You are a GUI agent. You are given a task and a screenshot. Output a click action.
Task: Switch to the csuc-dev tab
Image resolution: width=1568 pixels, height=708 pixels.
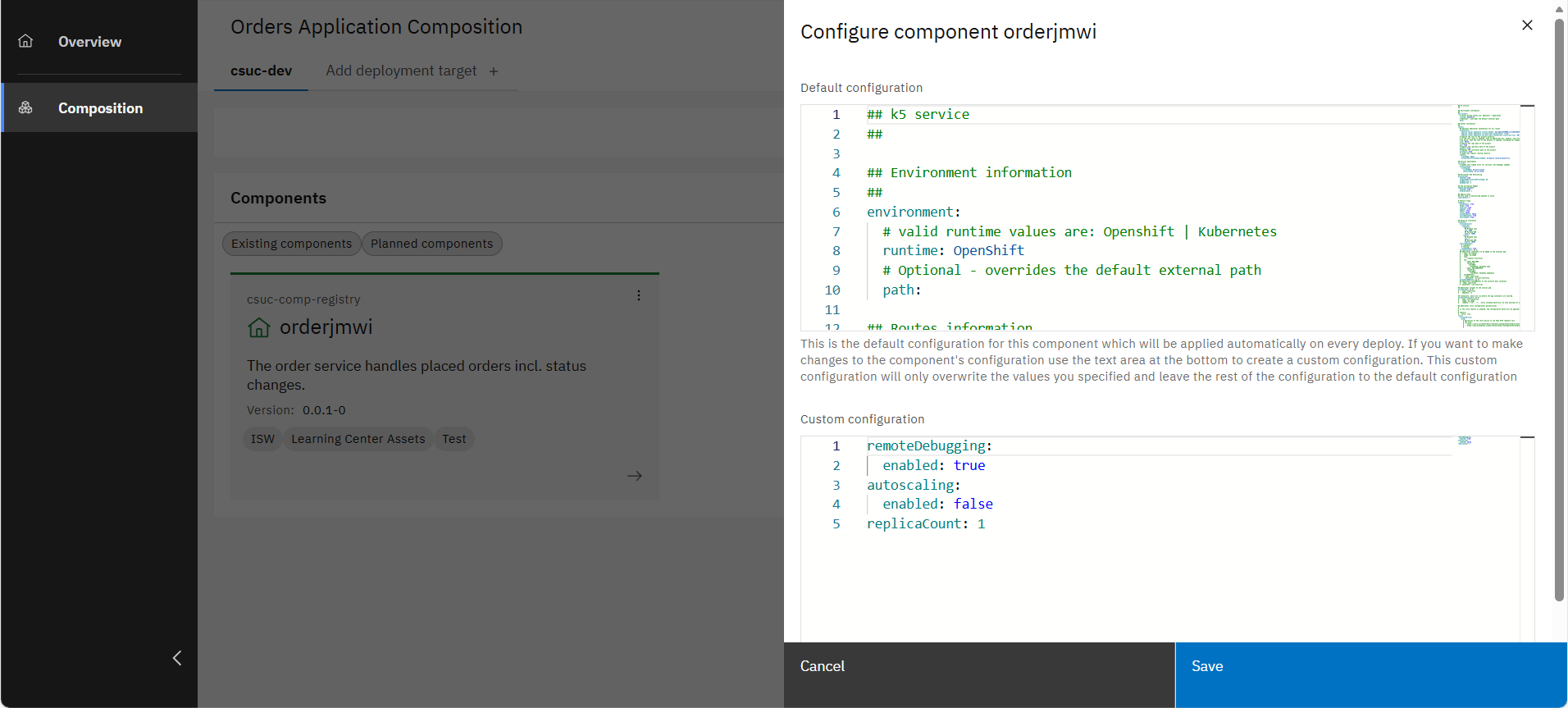[261, 71]
